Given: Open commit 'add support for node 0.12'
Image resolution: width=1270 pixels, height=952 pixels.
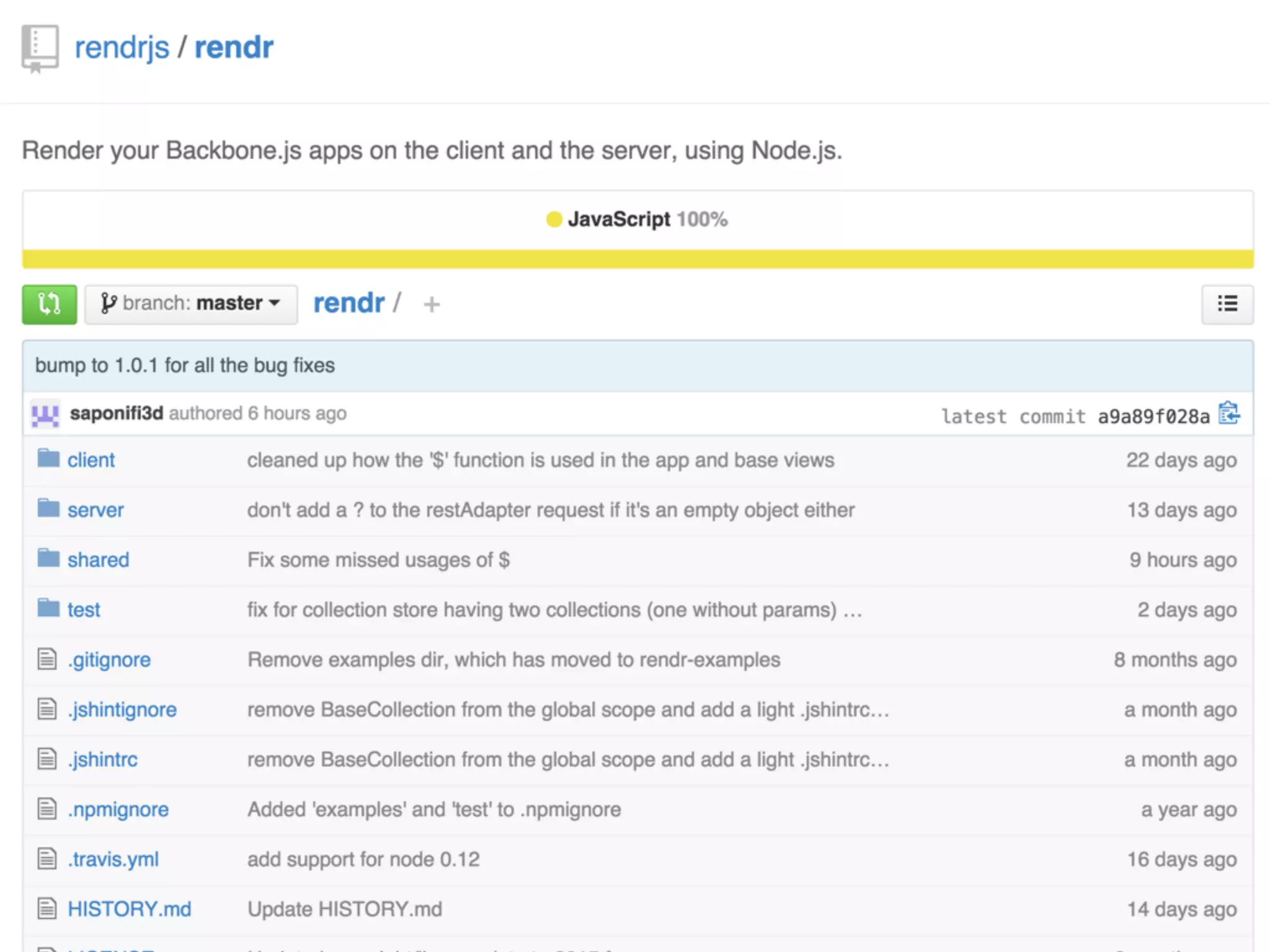Looking at the screenshot, I should 363,860.
